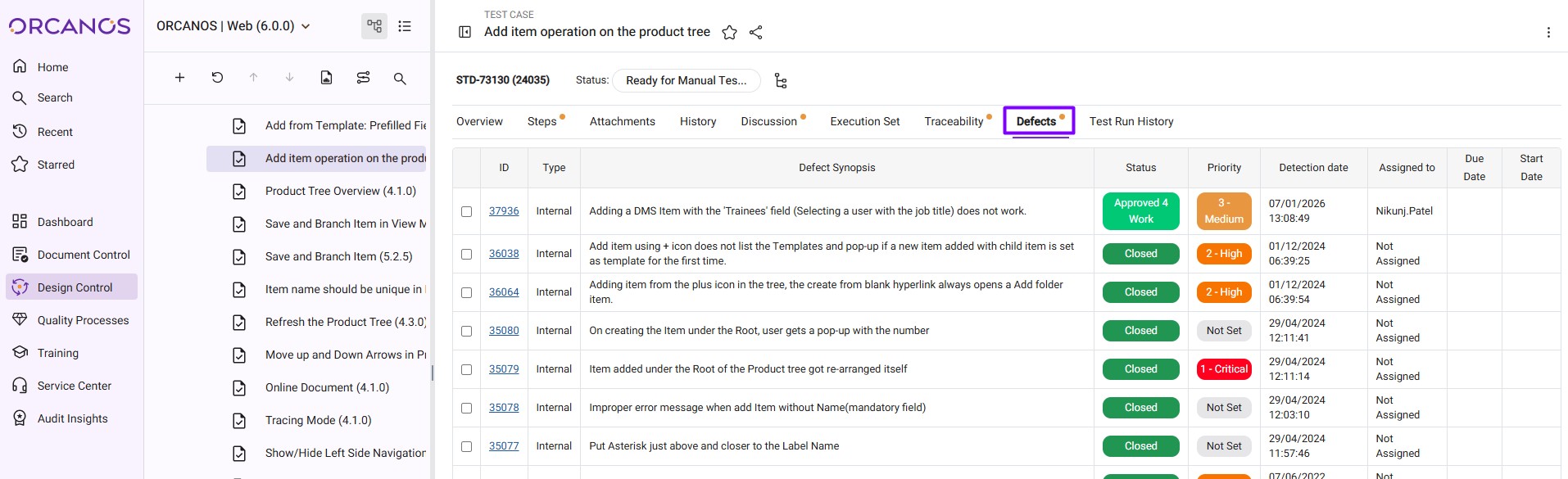Click the plus icon to add item
Screen dimensions: 1568x479
pos(179,78)
